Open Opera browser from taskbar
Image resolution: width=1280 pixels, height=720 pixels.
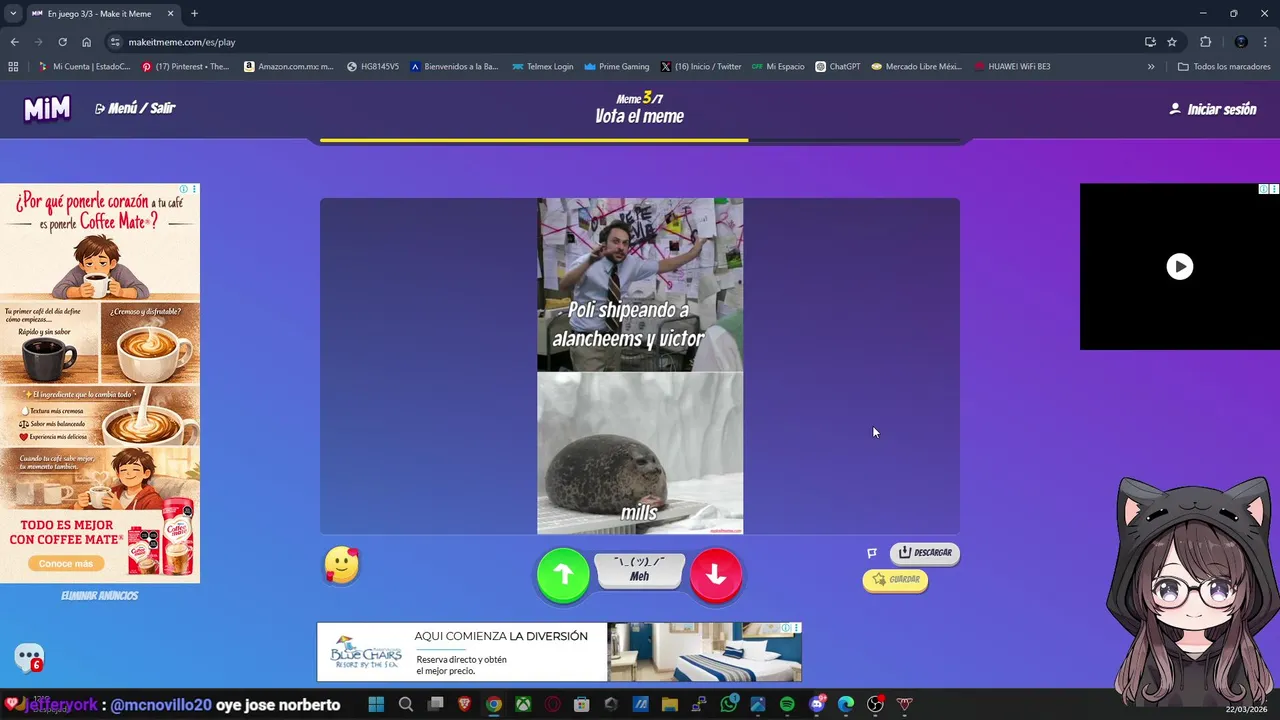pos(553,705)
